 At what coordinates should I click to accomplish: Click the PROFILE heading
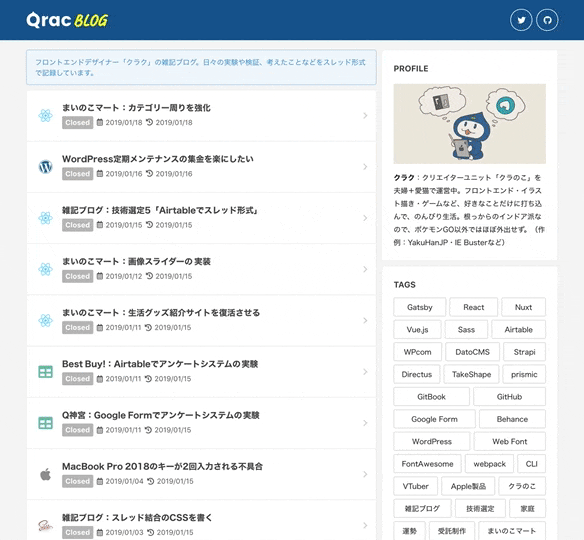click(x=411, y=69)
